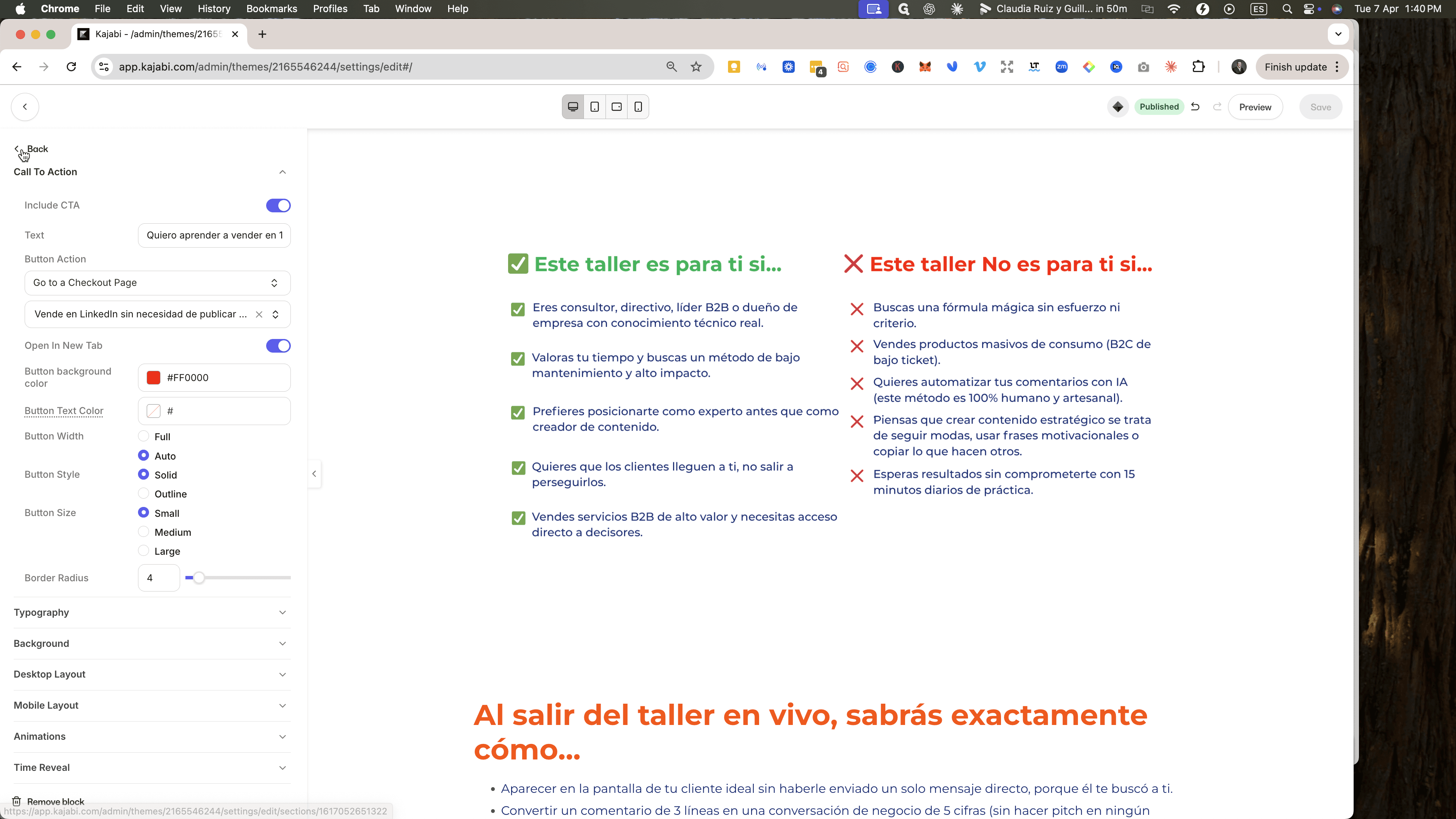Expand the Desktop Layout section
This screenshot has width=1456, height=819.
152,674
